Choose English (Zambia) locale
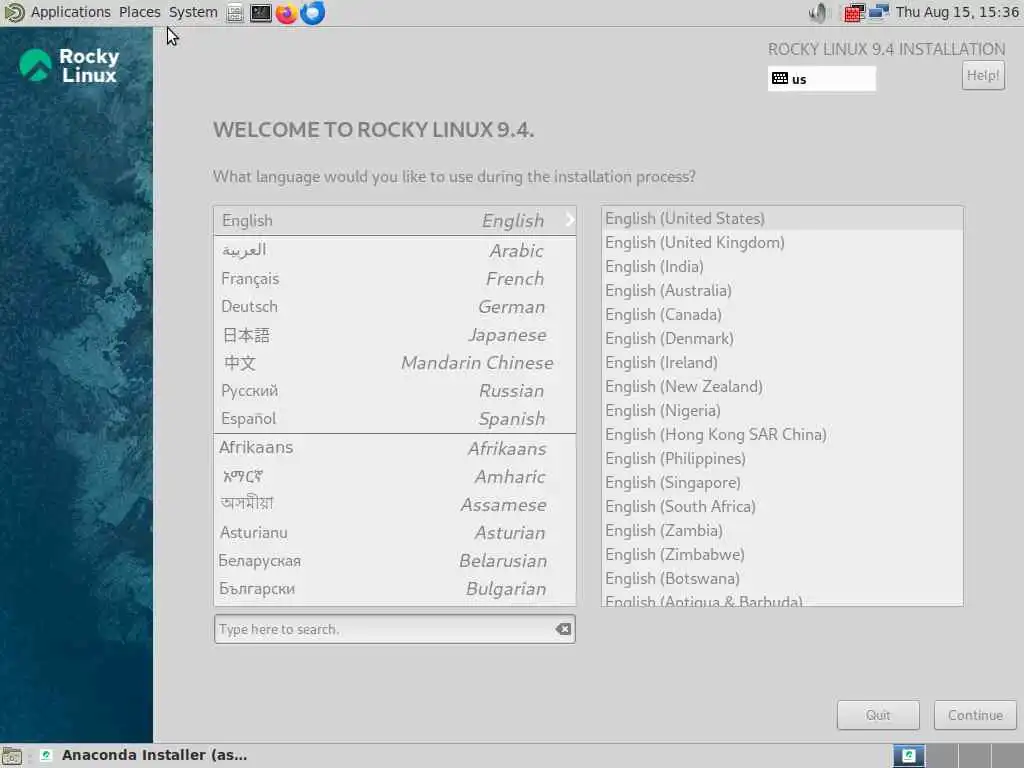Viewport: 1024px width, 768px height. pos(782,531)
